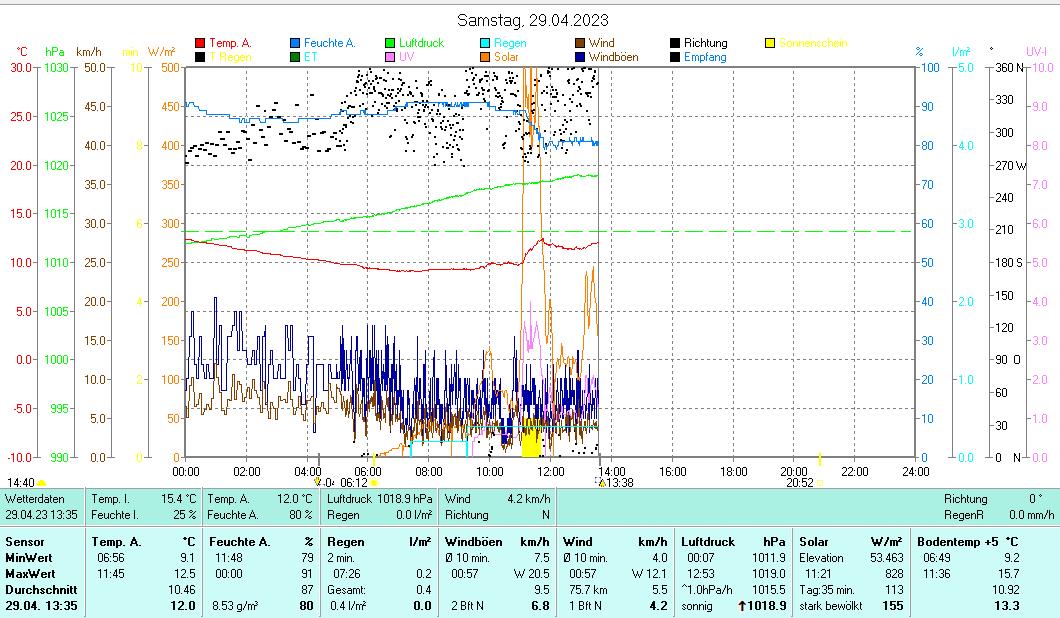Select the current time marker 13:38

(x=602, y=482)
